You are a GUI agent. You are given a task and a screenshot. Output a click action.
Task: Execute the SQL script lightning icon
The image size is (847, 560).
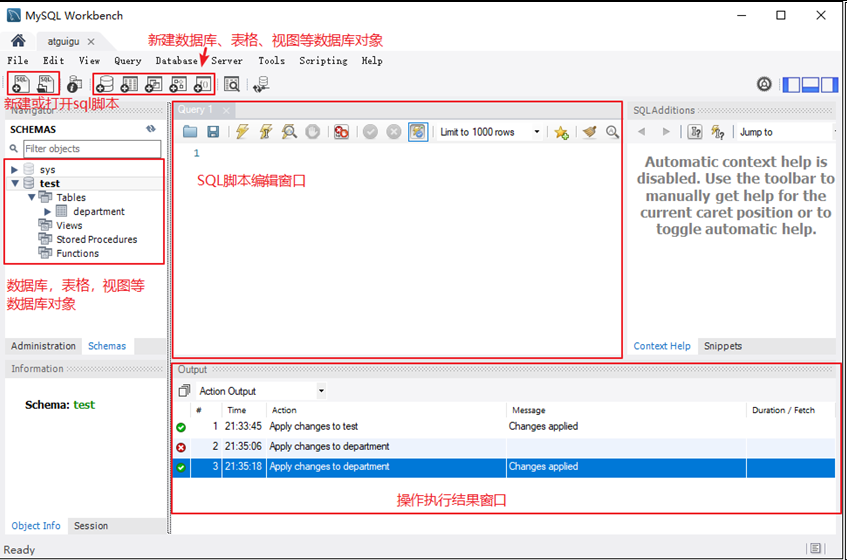click(242, 131)
